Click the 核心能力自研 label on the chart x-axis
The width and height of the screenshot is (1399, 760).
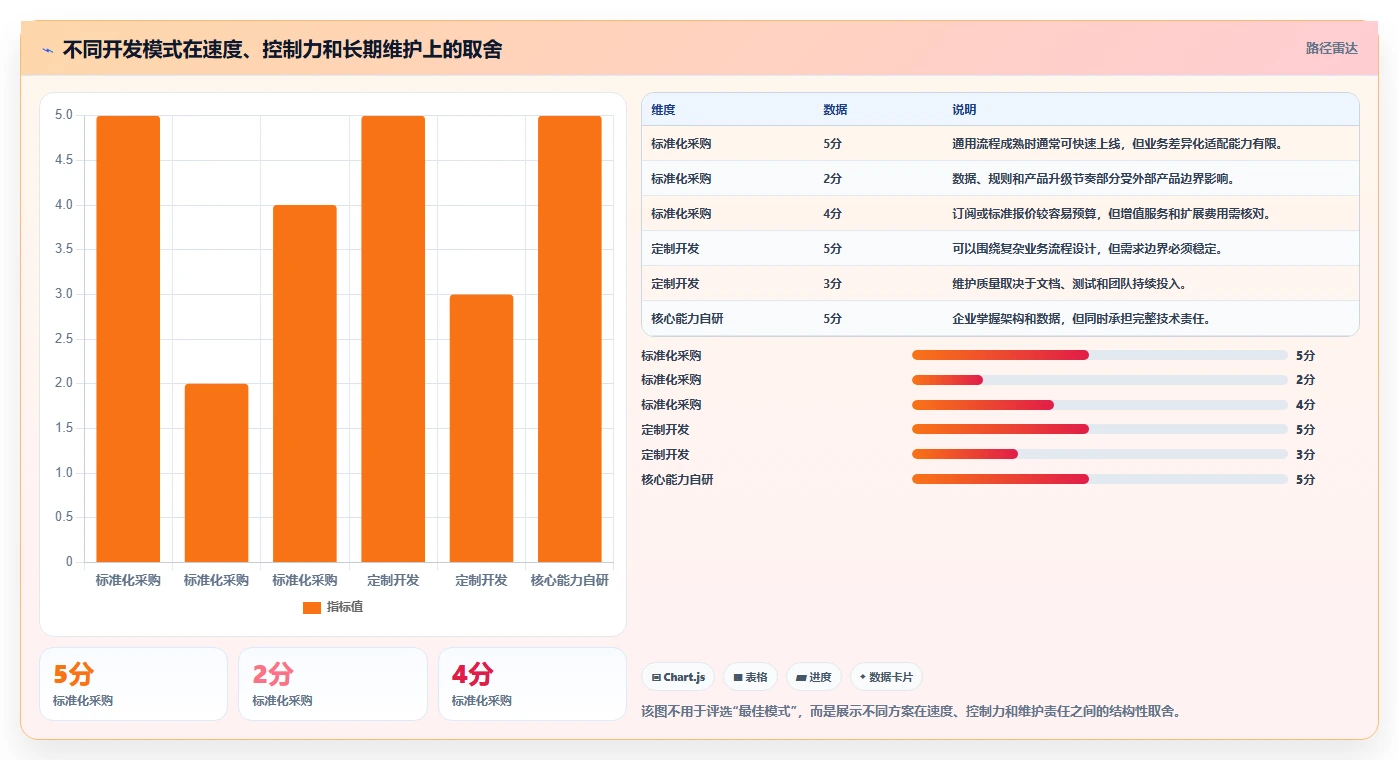[x=569, y=580]
